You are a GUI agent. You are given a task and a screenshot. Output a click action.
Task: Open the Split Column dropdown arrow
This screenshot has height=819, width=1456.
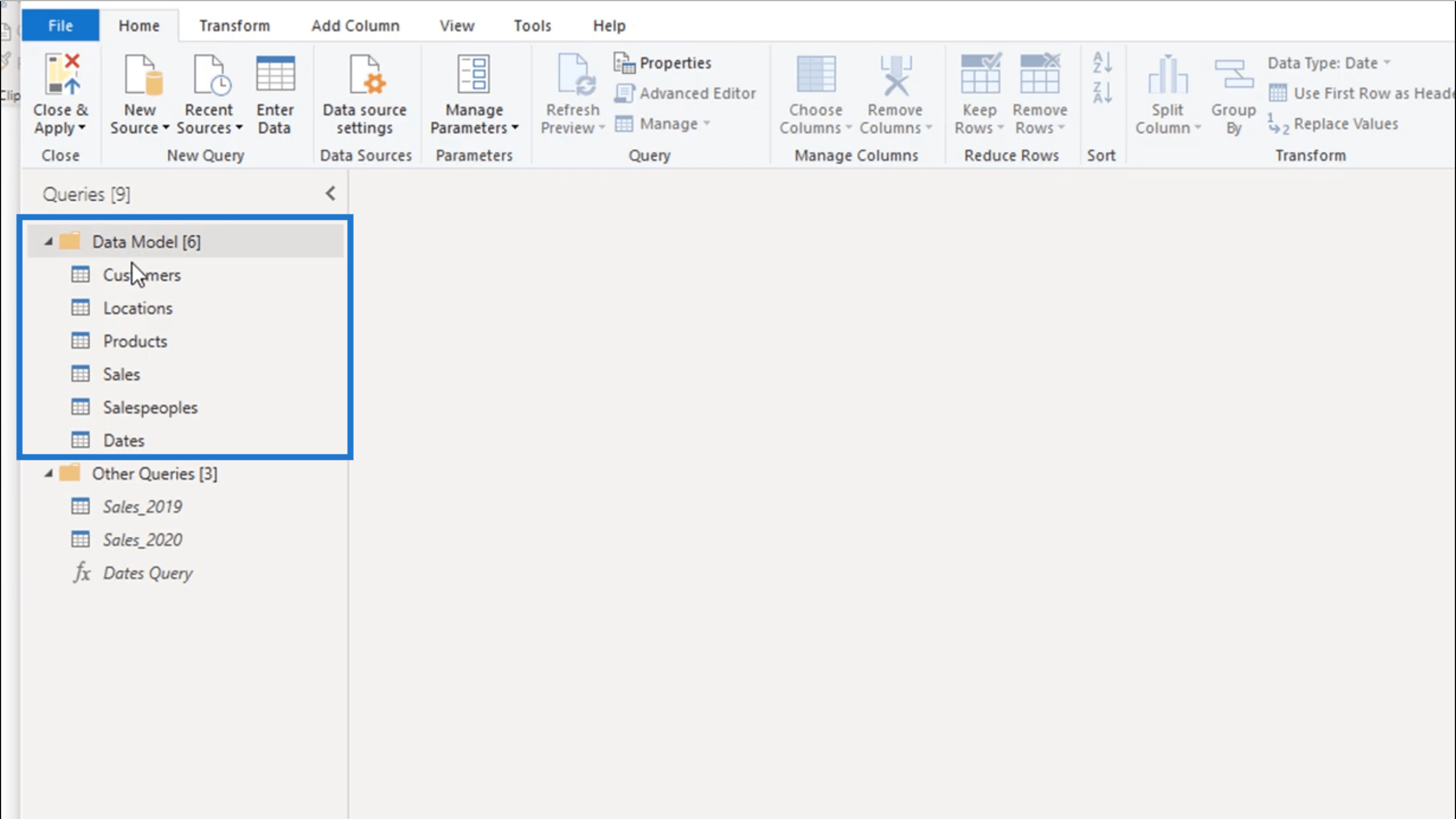(1197, 128)
